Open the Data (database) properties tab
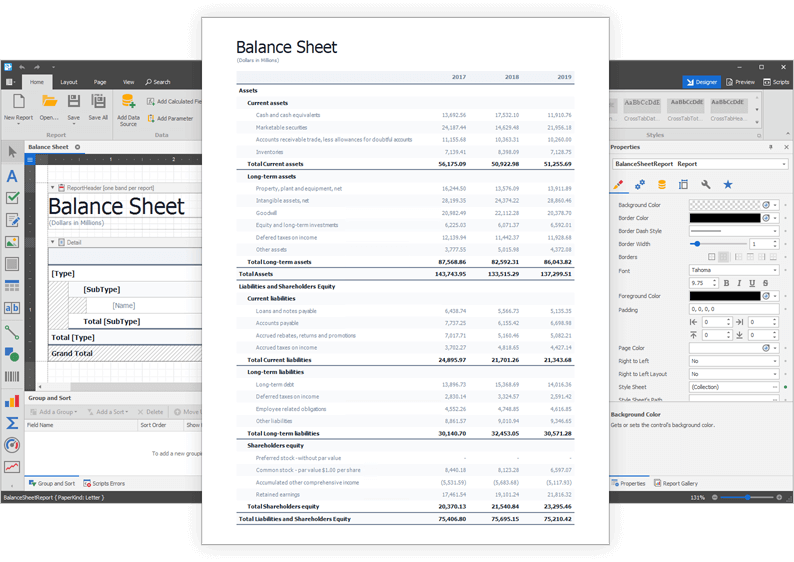 (x=662, y=185)
